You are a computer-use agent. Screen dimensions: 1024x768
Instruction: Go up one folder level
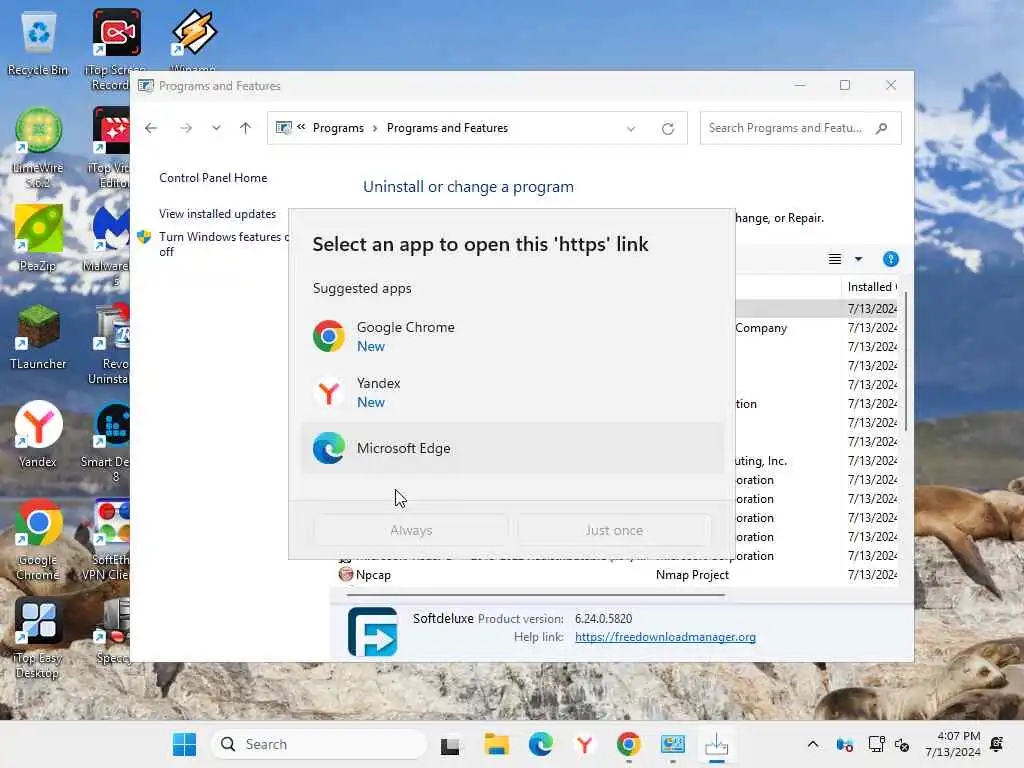246,128
